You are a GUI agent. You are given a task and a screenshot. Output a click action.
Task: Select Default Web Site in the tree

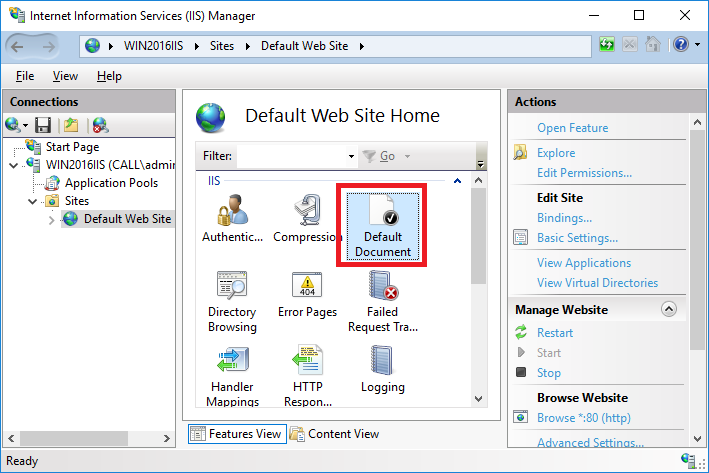pos(128,219)
